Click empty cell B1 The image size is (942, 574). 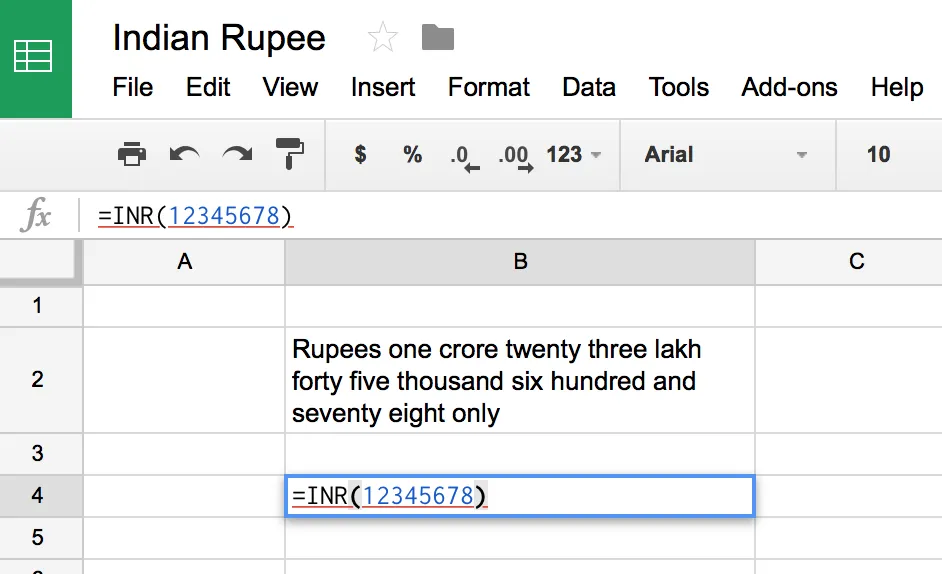pyautogui.click(x=520, y=306)
